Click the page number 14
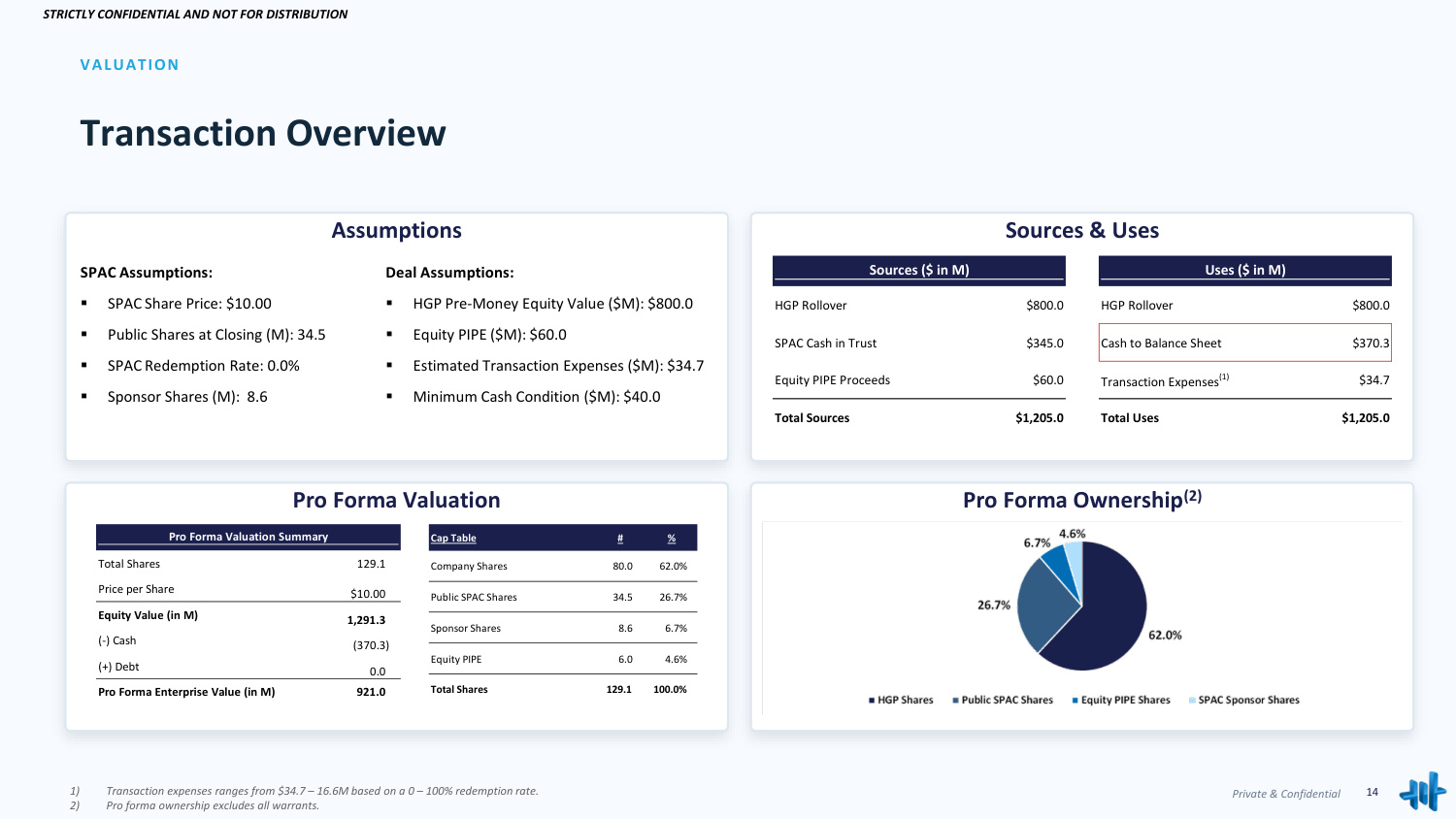Viewport: 1456px width, 819px height. [1373, 793]
